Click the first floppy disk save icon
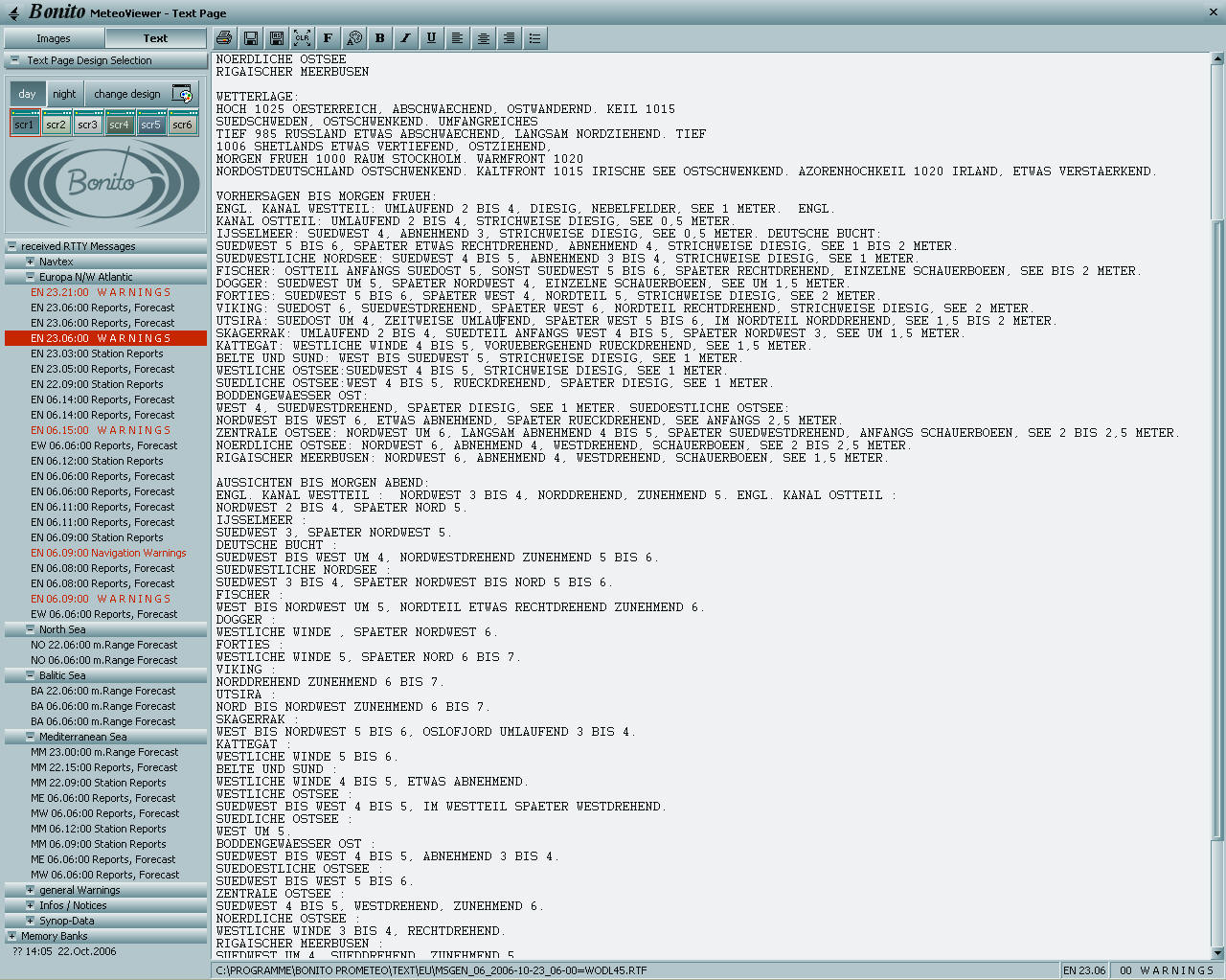 [x=250, y=38]
